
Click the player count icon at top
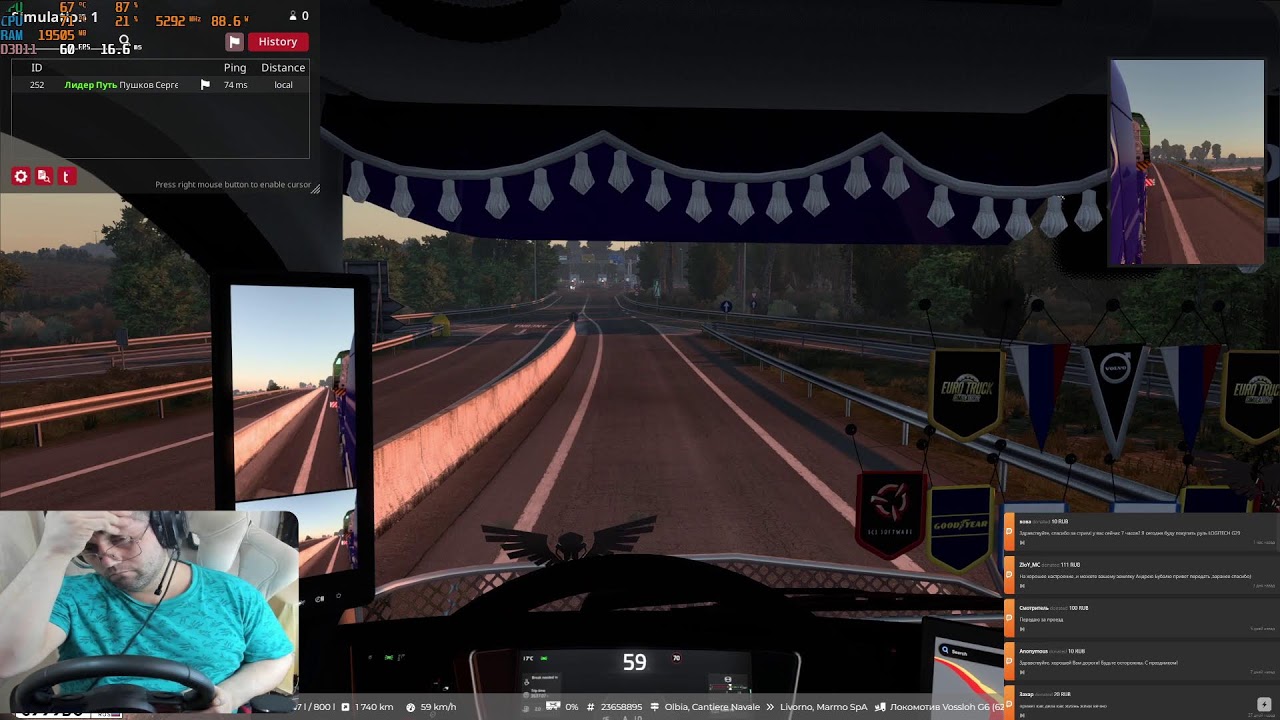click(293, 16)
